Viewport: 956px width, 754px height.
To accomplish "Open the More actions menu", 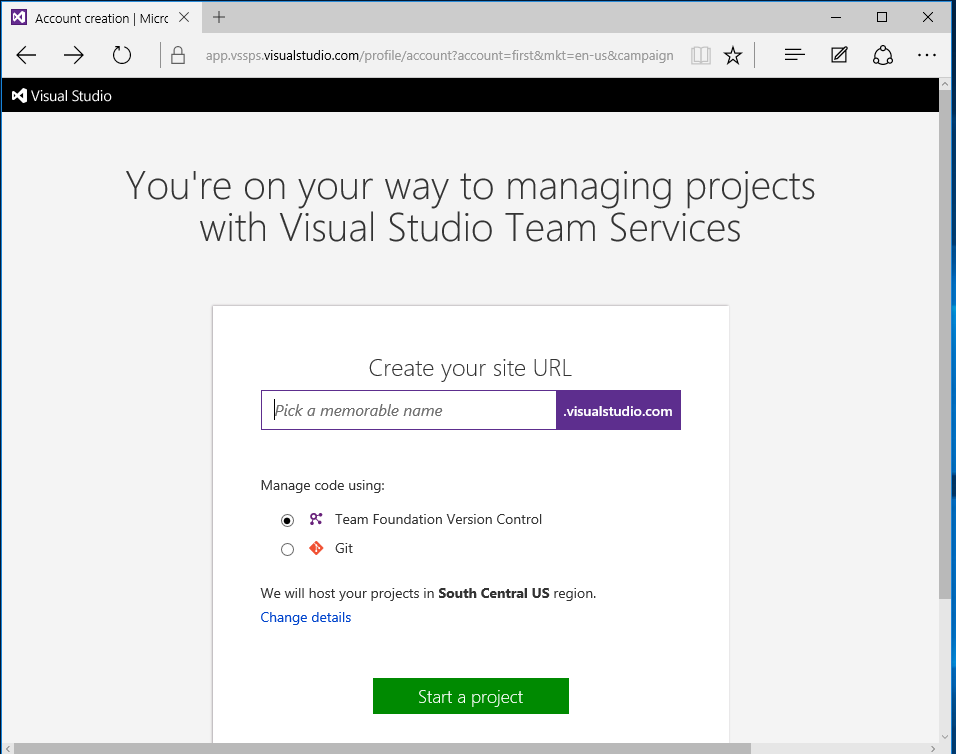I will pyautogui.click(x=927, y=55).
